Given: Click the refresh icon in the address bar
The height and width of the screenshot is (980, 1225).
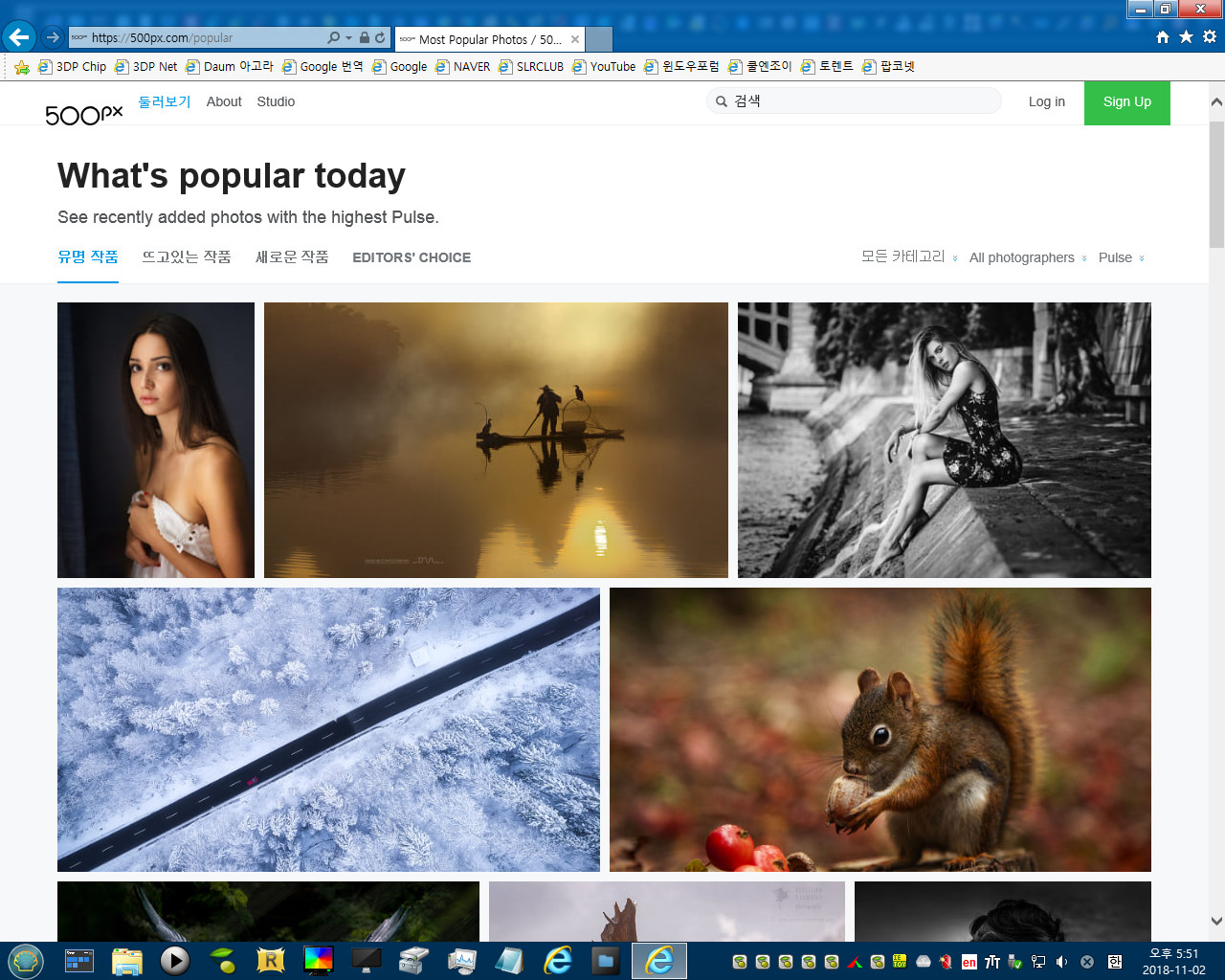Looking at the screenshot, I should click(x=381, y=37).
